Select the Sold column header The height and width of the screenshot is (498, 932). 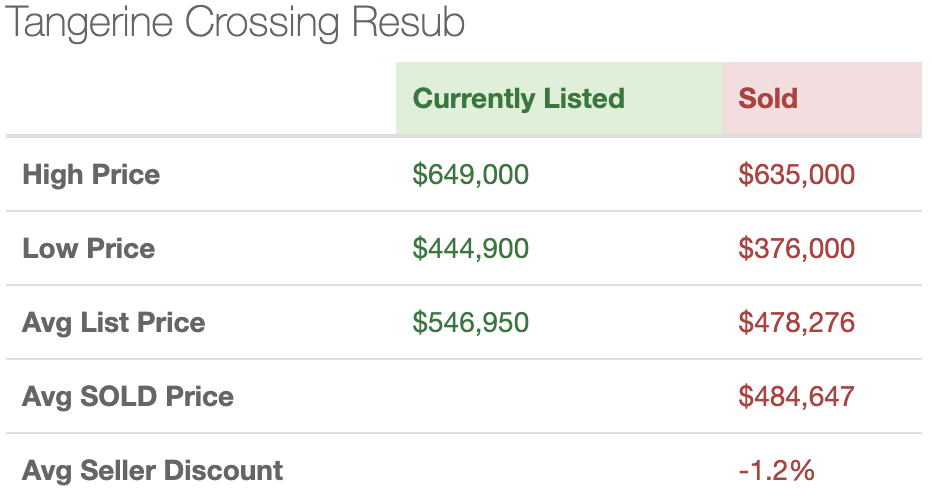tap(768, 99)
